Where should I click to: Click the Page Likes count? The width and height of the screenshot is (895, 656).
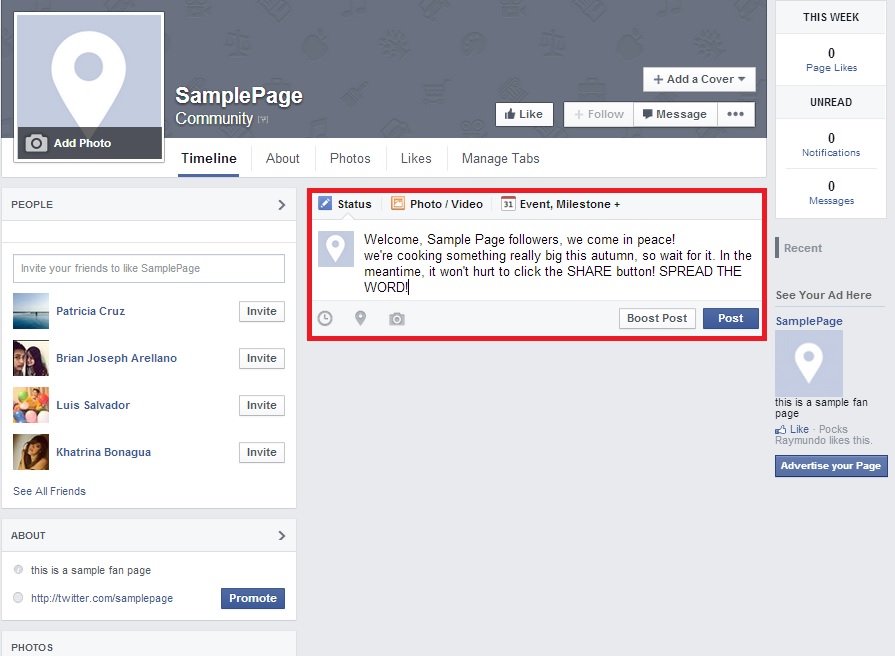831,53
